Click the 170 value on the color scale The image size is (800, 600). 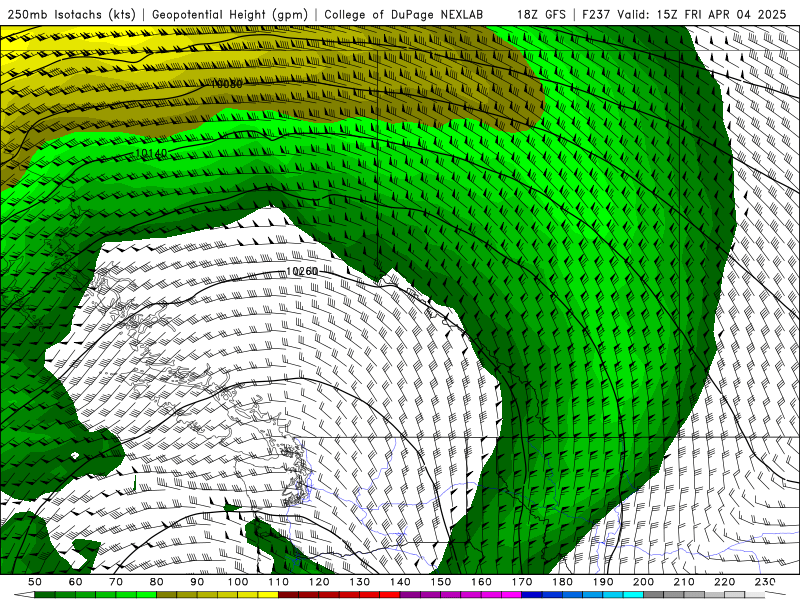pyautogui.click(x=522, y=582)
